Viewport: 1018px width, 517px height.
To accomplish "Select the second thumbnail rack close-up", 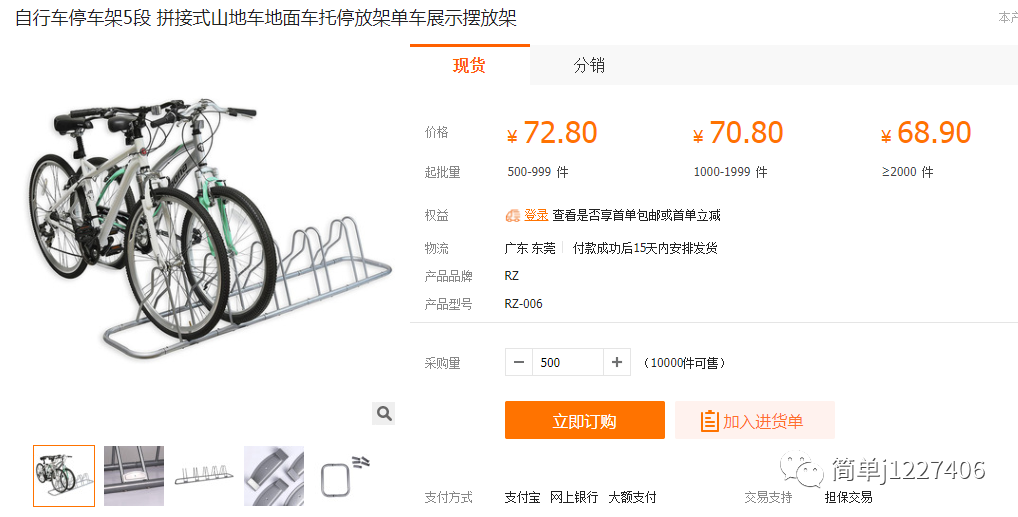I will coord(134,476).
